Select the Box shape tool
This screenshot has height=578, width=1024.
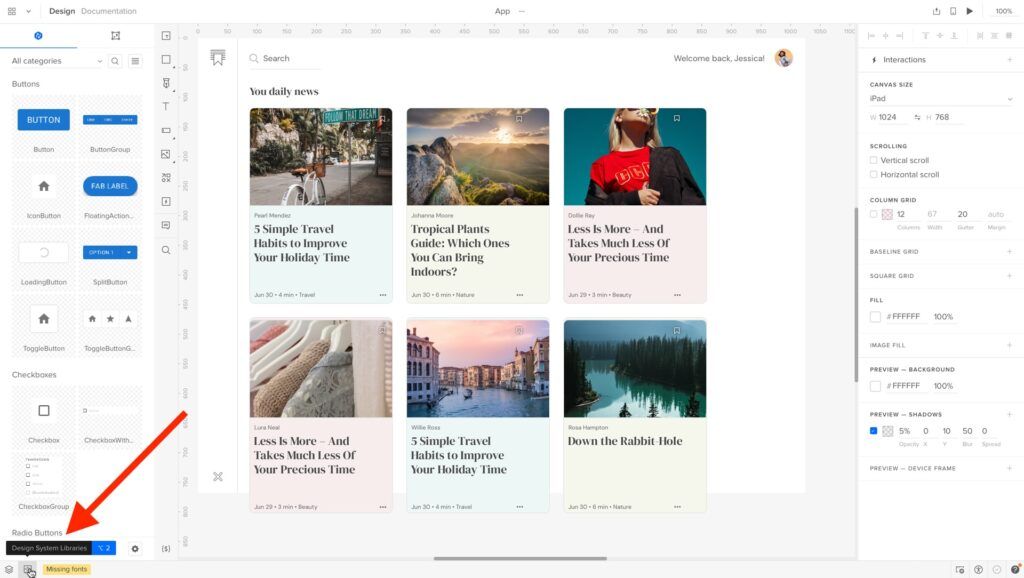166,59
